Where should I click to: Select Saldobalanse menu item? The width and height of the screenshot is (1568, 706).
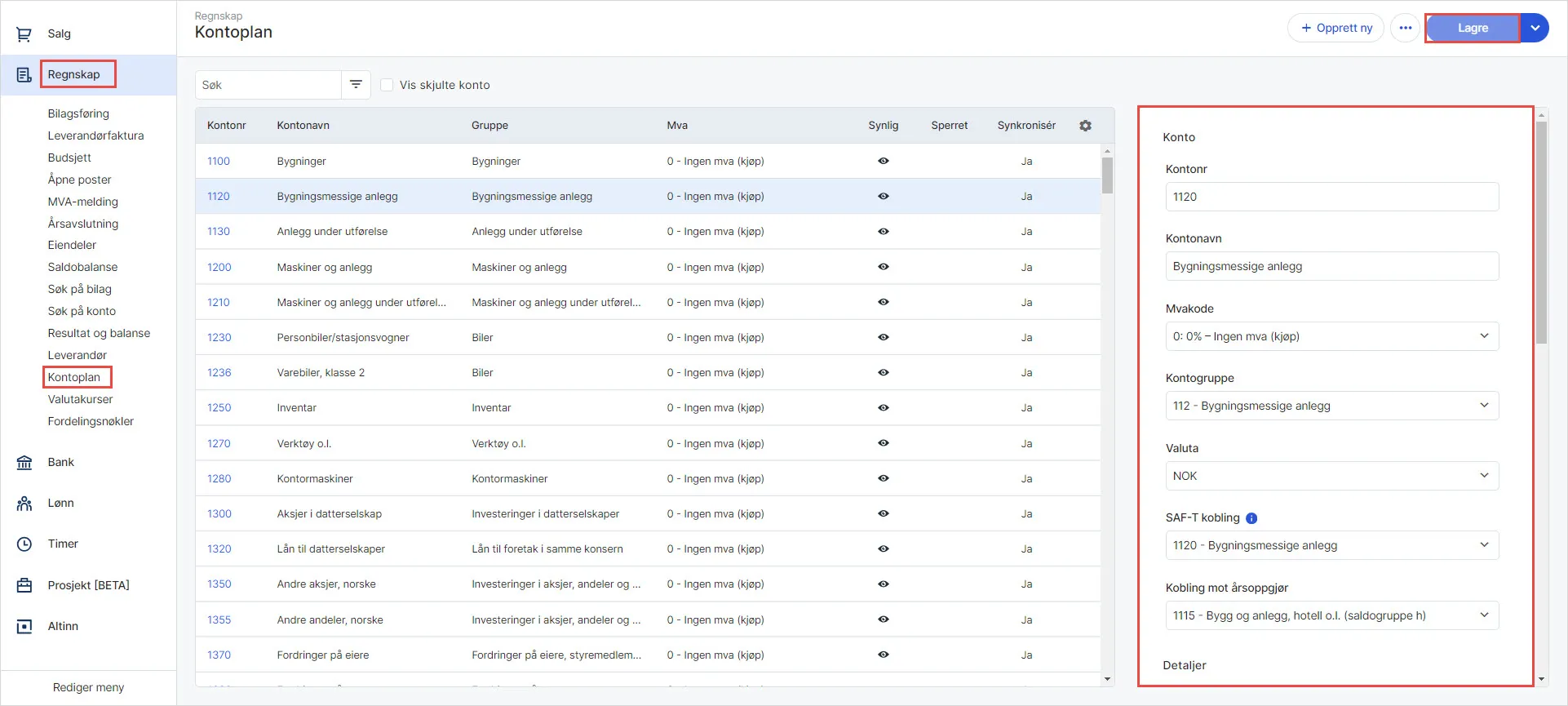[82, 267]
